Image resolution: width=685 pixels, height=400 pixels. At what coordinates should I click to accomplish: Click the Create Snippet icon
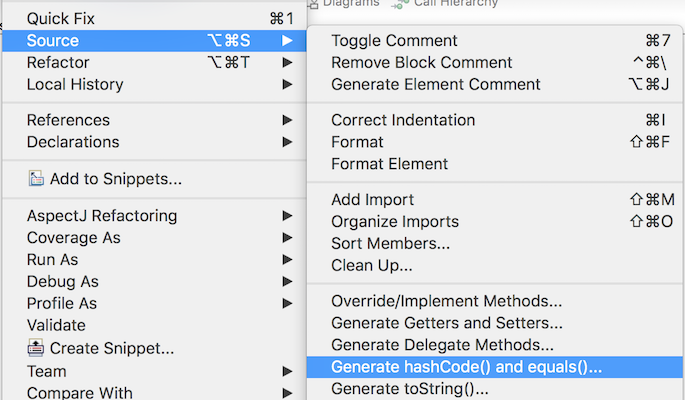[x=36, y=349]
